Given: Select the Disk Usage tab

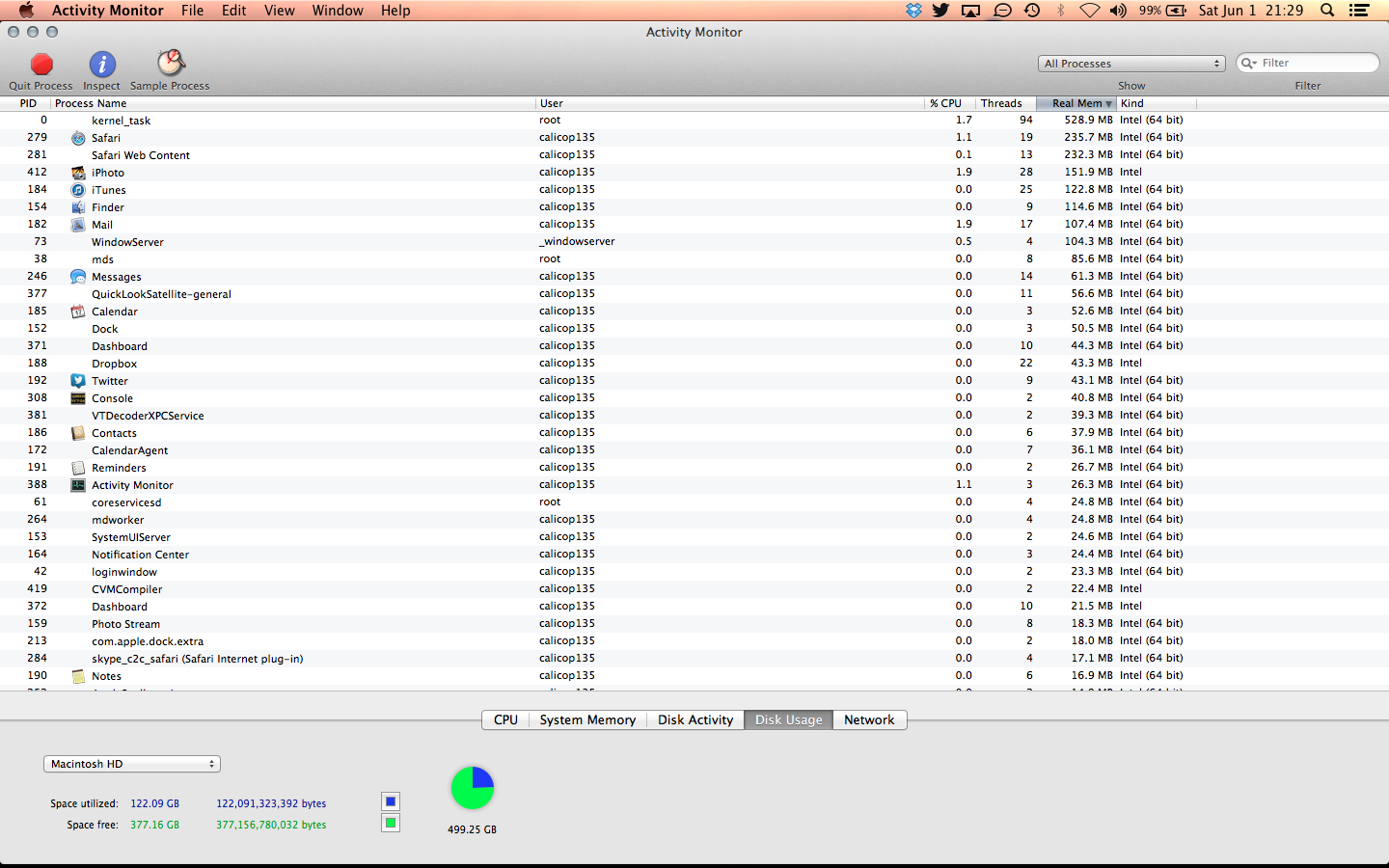Looking at the screenshot, I should (788, 720).
